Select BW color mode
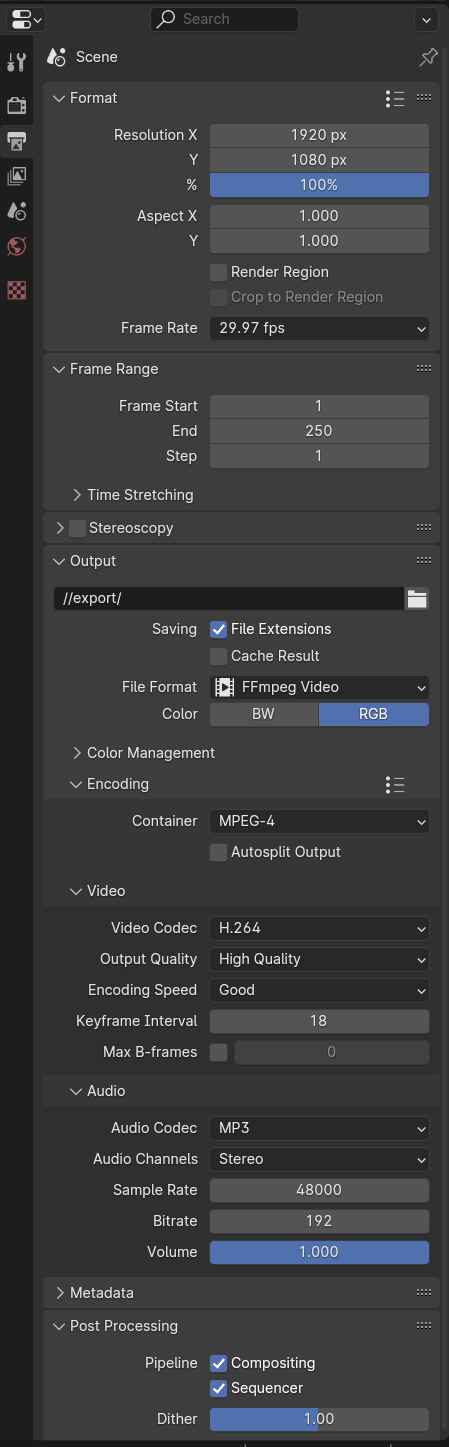The image size is (449, 1447). 264,714
